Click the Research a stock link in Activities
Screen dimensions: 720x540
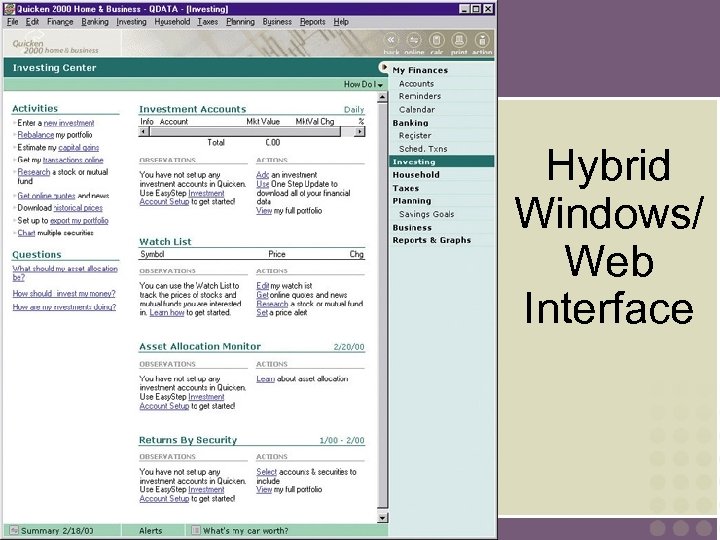click(x=34, y=172)
